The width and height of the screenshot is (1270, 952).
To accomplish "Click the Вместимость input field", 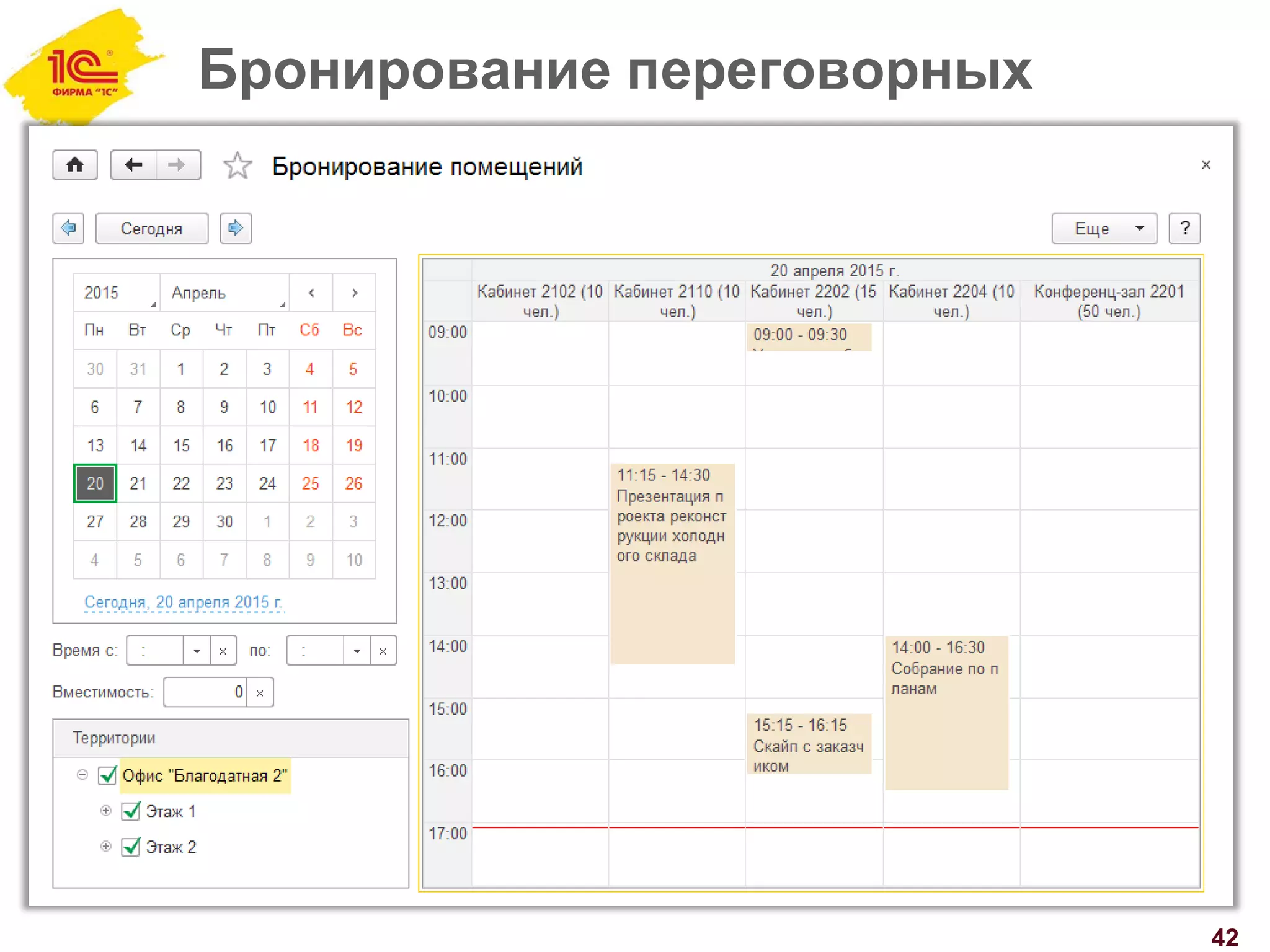I will 205,692.
